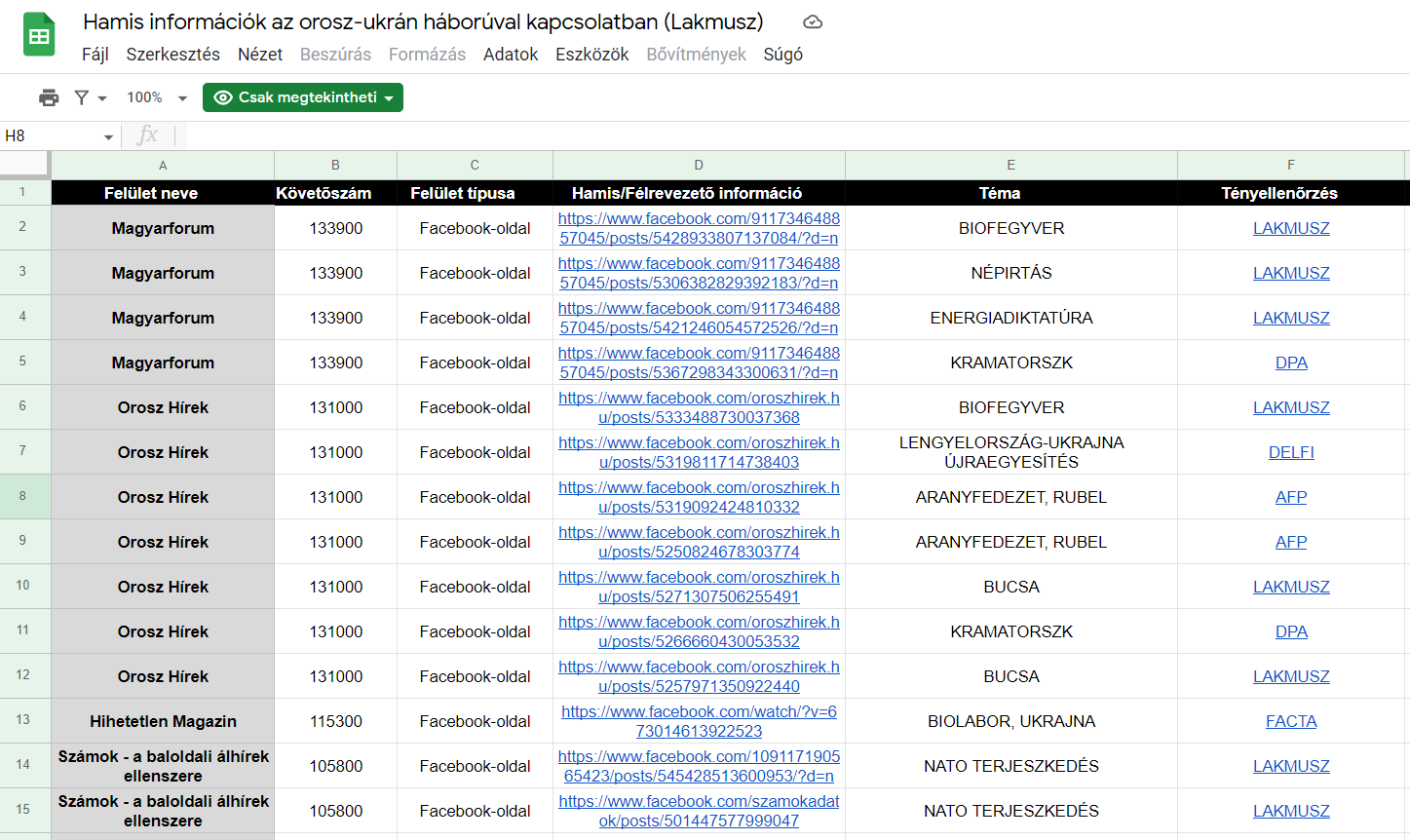Select row 13 header

(23, 720)
